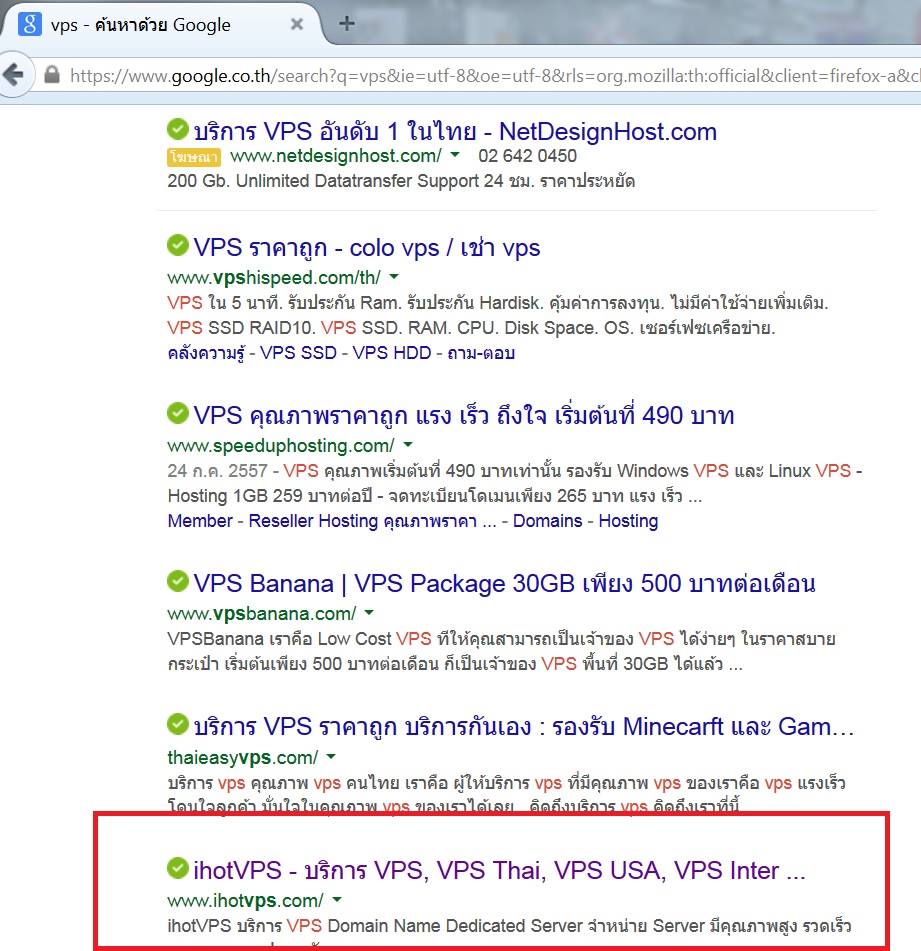This screenshot has height=951, width=921.
Task: Open the NetDesignHost.com ad result title
Action: (x=455, y=132)
